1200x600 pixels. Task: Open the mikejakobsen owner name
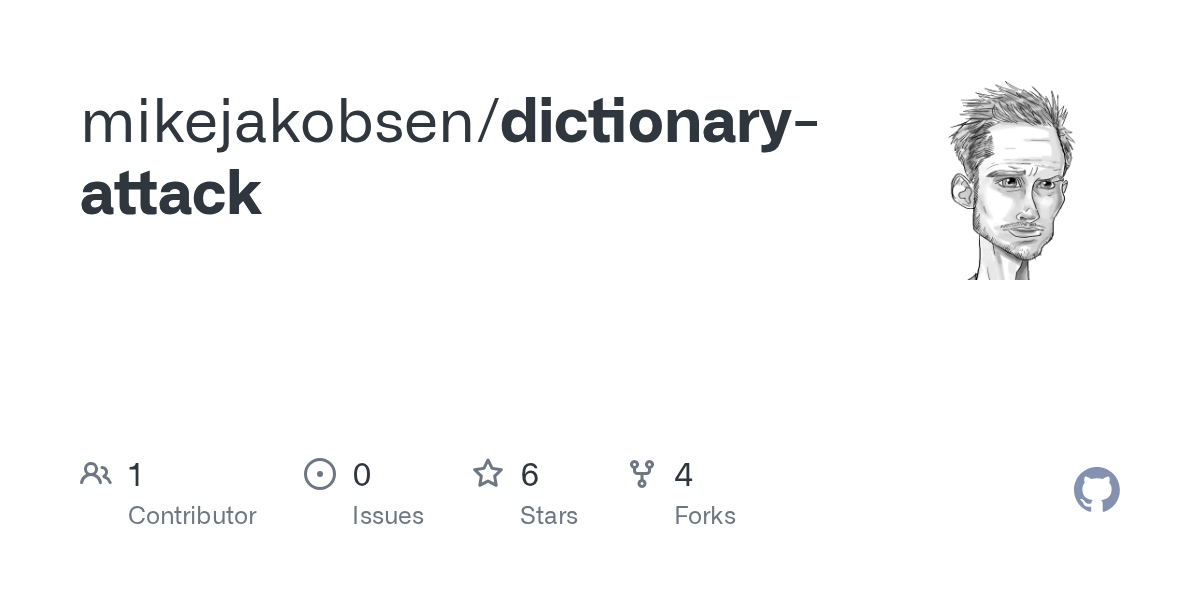(279, 121)
